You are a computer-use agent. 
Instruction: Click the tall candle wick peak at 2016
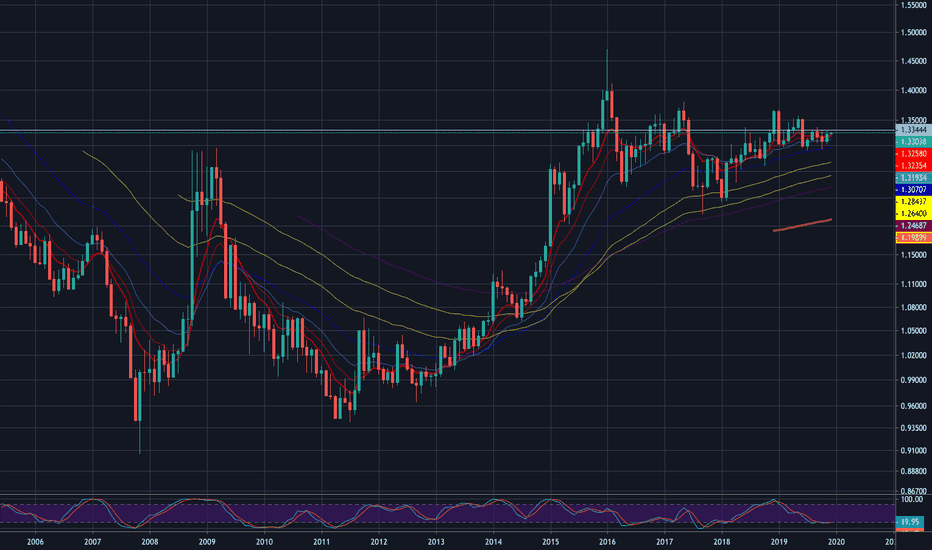tap(607, 52)
